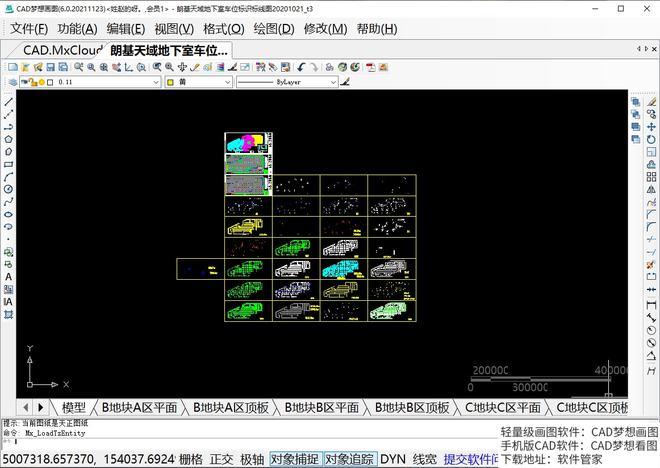660x468 pixels.
Task: Toggle 正交 ortho mode
Action: tap(221, 459)
